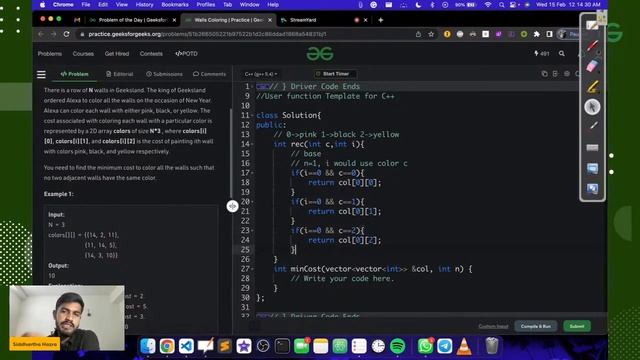Viewport: 640px width, 360px height.
Task: Open the POTD nav link
Action: [187, 53]
